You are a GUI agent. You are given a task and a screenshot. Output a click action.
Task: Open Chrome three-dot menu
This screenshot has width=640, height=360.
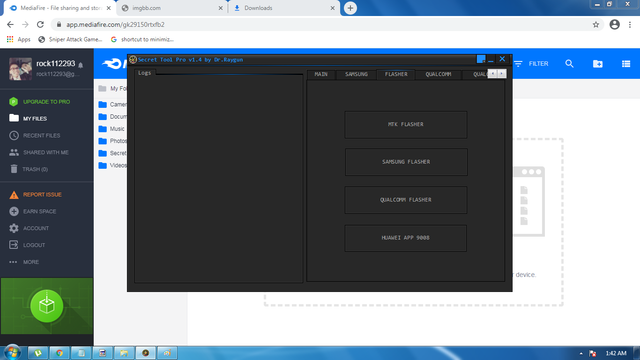coord(630,24)
